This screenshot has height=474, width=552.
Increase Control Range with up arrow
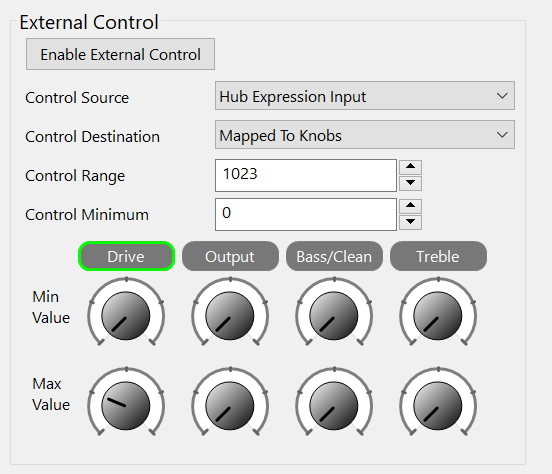(410, 167)
